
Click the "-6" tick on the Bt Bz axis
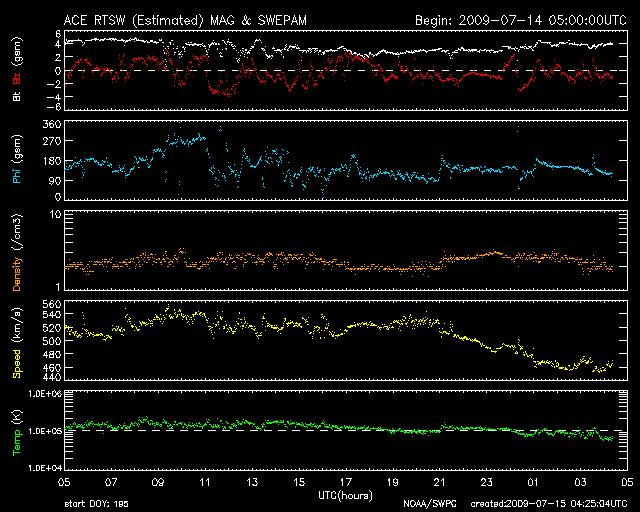click(x=55, y=107)
